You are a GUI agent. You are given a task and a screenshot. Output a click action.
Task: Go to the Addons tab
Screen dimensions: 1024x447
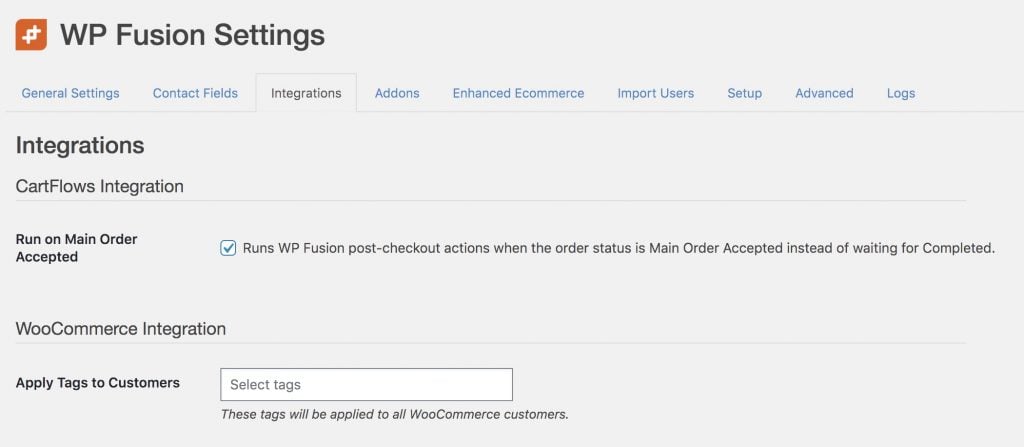pos(397,93)
